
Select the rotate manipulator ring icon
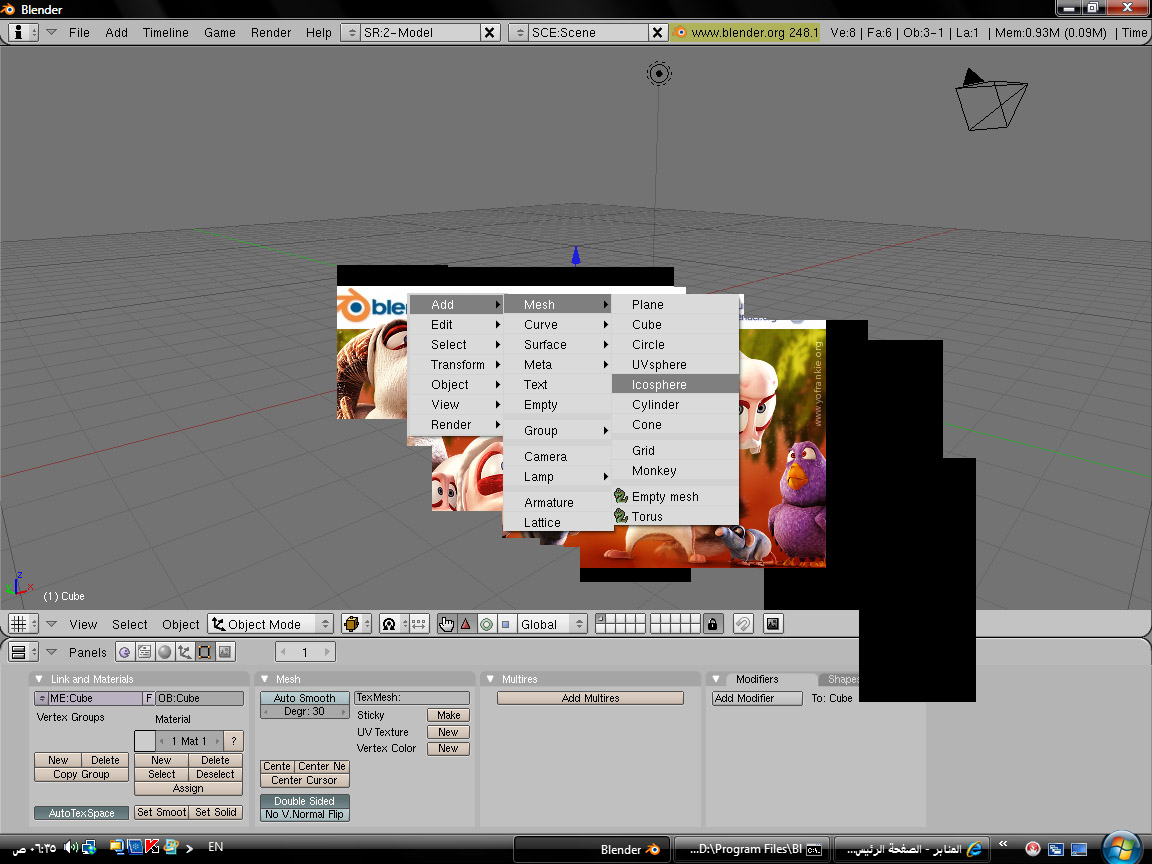coord(486,624)
